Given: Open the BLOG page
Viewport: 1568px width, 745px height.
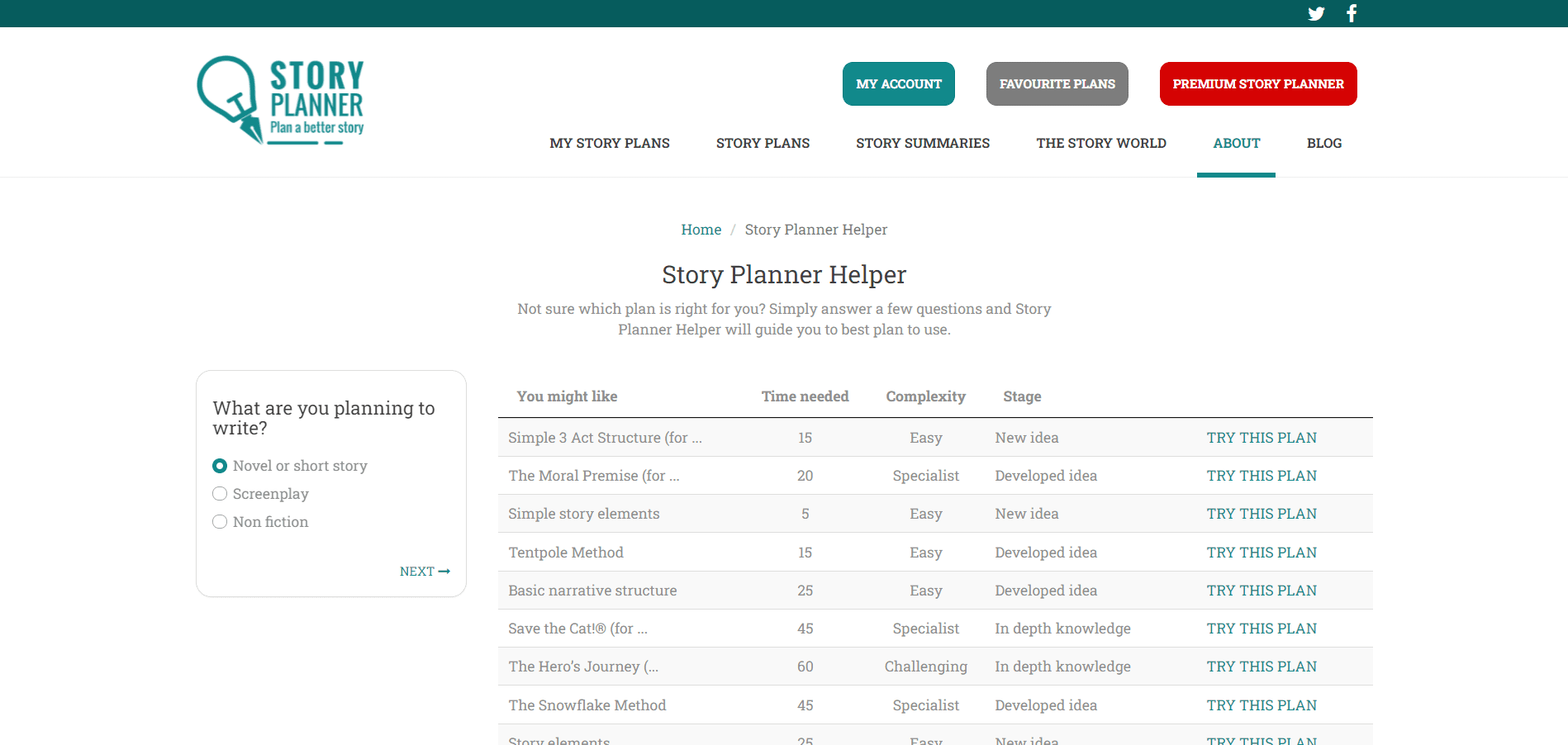Looking at the screenshot, I should (x=1324, y=143).
